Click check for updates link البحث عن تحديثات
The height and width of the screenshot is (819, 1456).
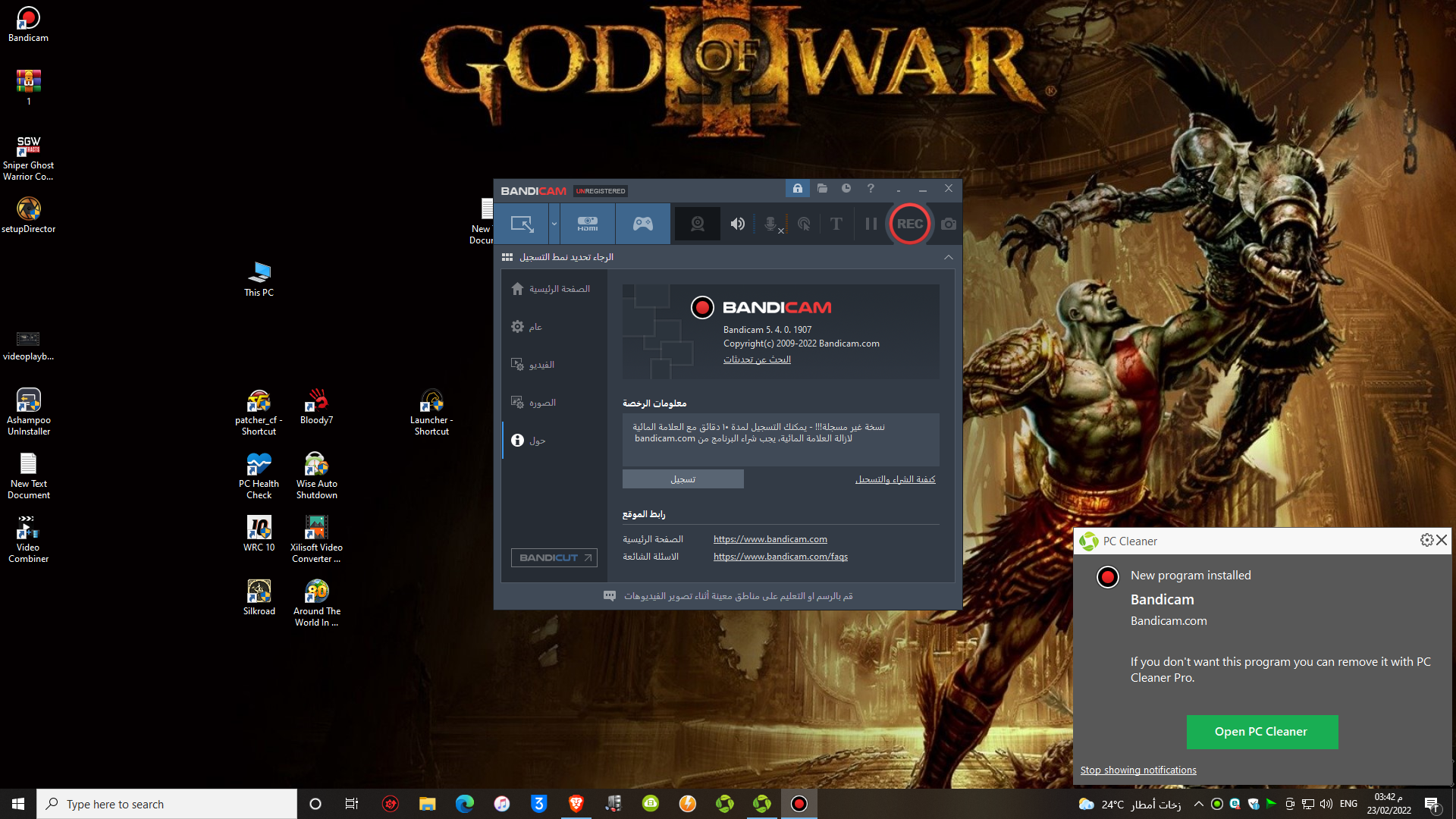(x=757, y=359)
